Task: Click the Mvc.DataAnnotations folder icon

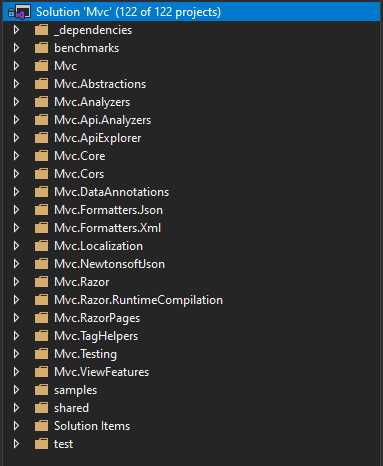Action: (41, 192)
